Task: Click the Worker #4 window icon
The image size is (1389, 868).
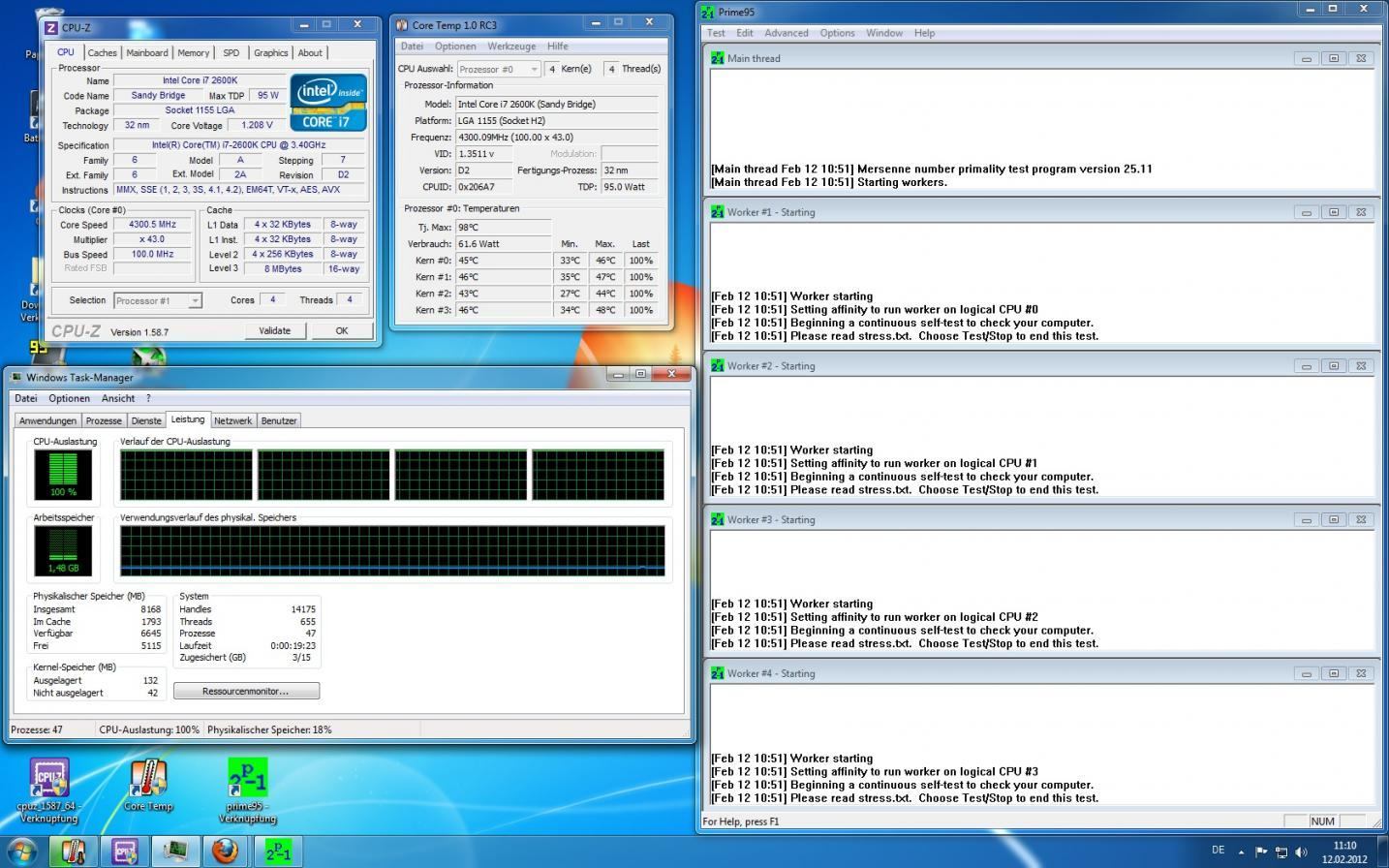Action: (718, 673)
